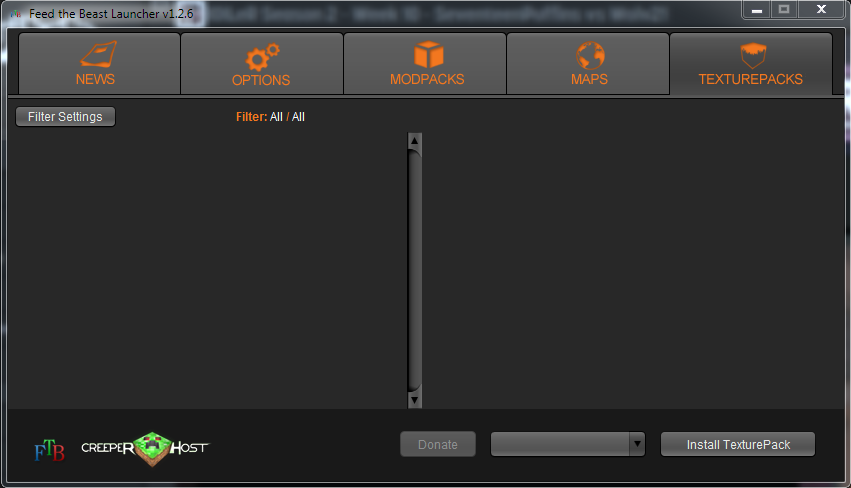Click the Maps globe icon
851x488 pixels.
[590, 55]
